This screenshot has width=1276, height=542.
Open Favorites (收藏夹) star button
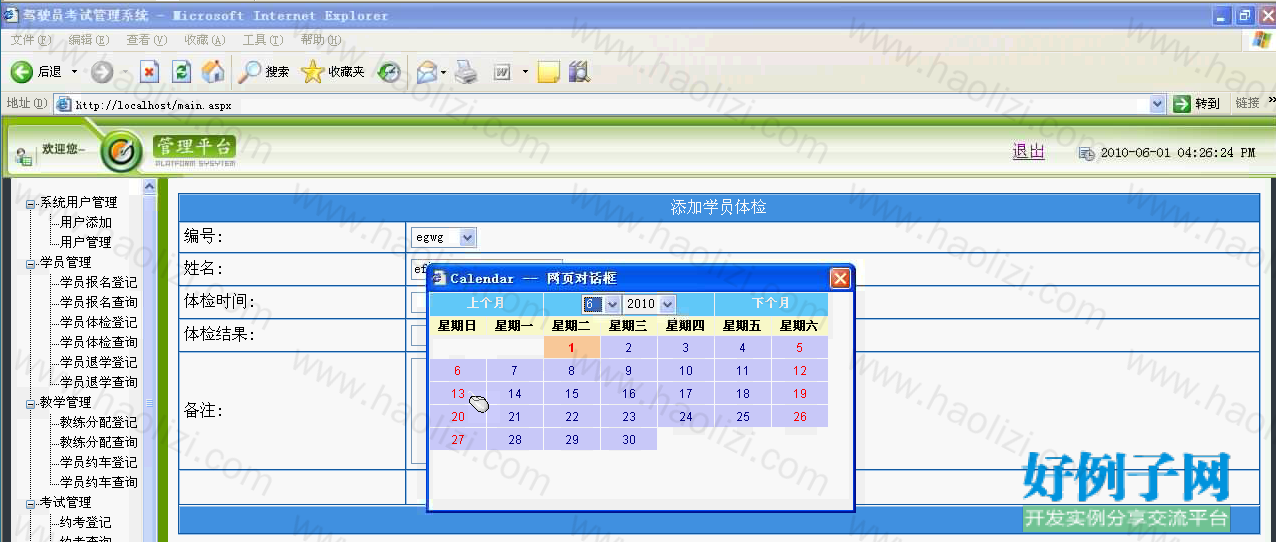coord(333,72)
